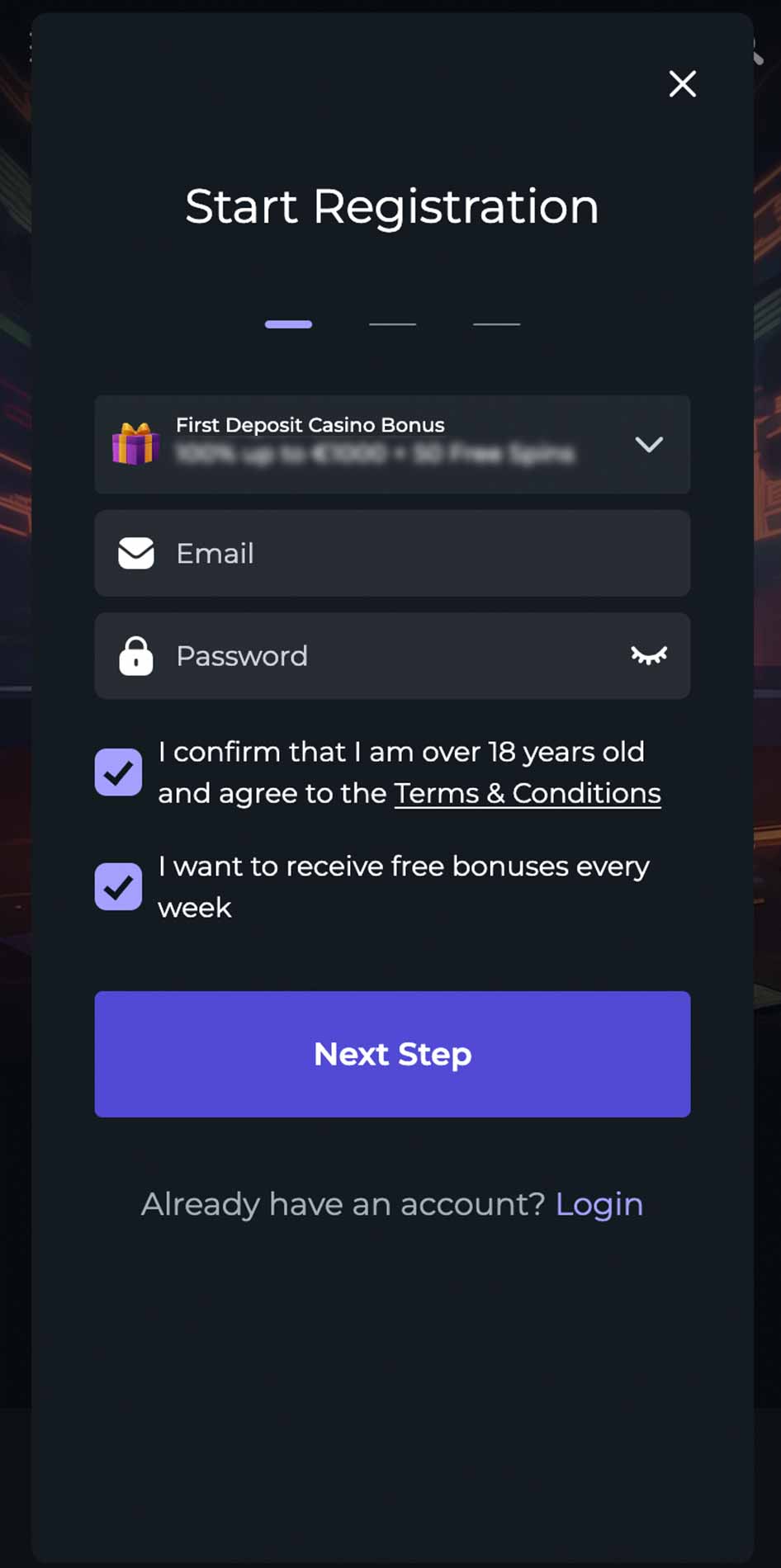Open the First Deposit Casino Bonus dropdown
Viewport: 781px width, 1568px height.
[392, 445]
